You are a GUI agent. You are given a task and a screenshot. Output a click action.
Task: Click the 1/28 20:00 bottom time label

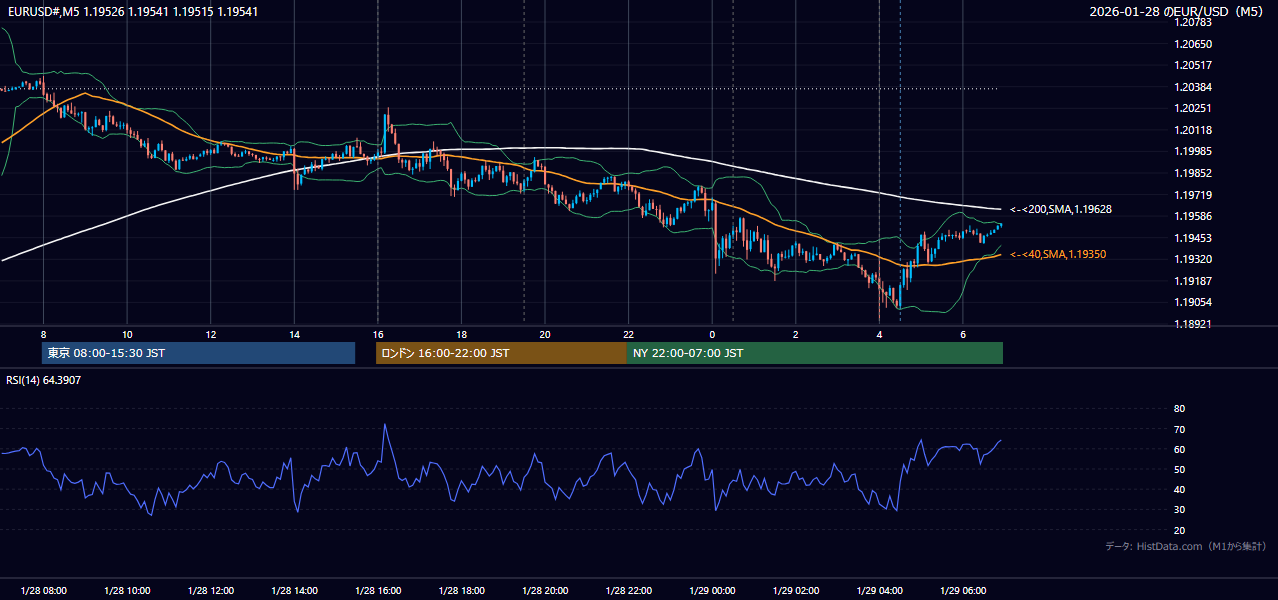pyautogui.click(x=545, y=590)
